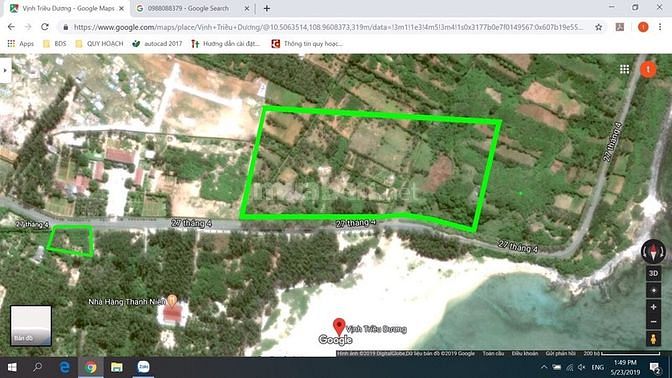Open the network connections icon
This screenshot has height=378, width=672.
[x=570, y=367]
